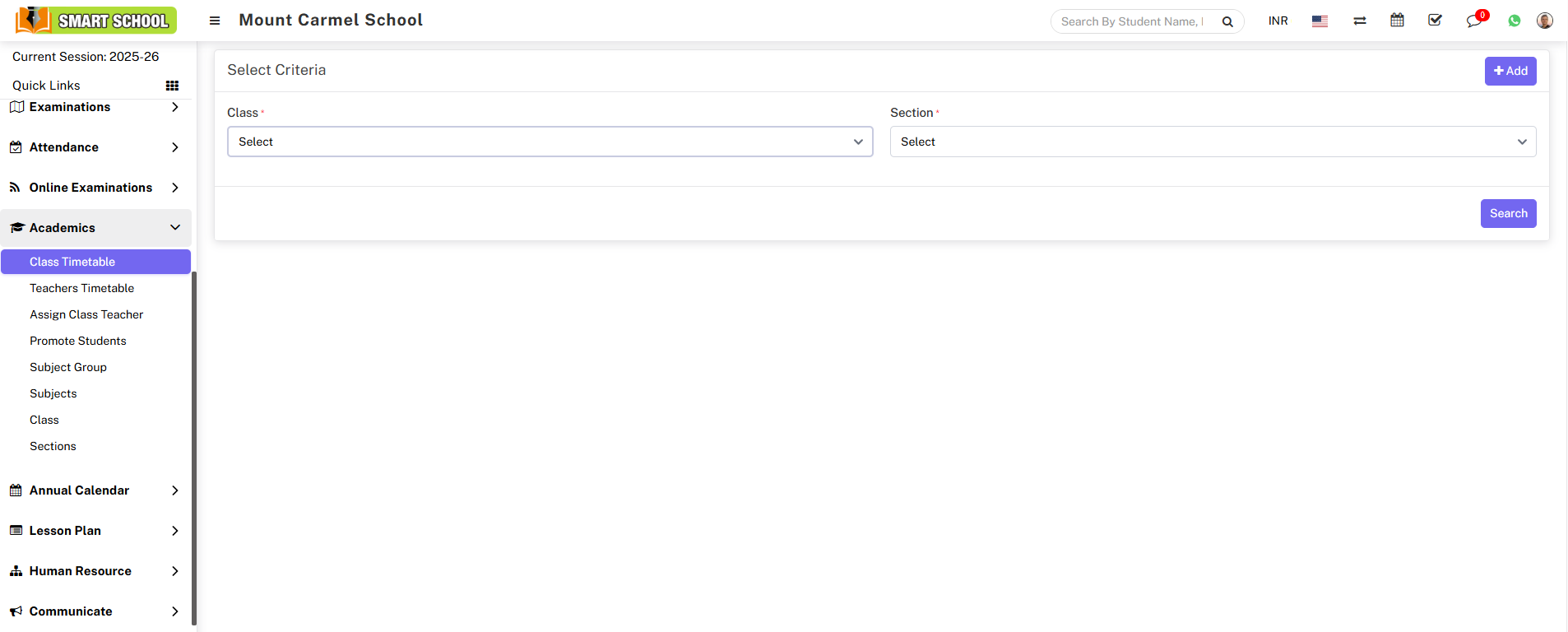Open the Section dropdown

[x=1213, y=142]
